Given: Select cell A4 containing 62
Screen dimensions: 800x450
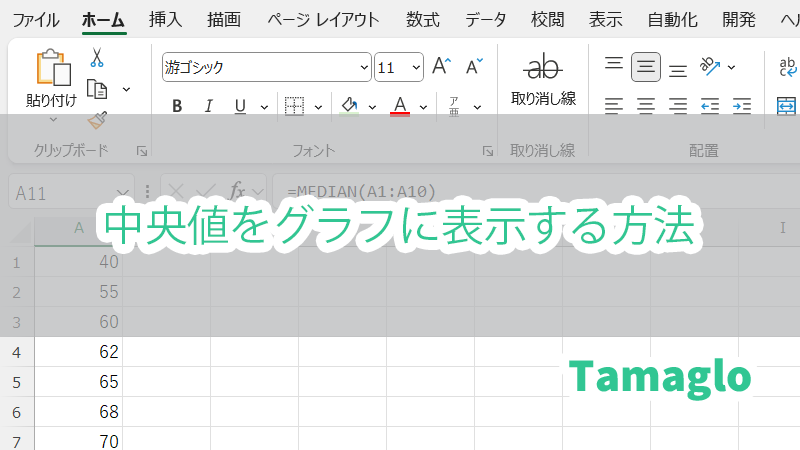Looking at the screenshot, I should pos(78,352).
